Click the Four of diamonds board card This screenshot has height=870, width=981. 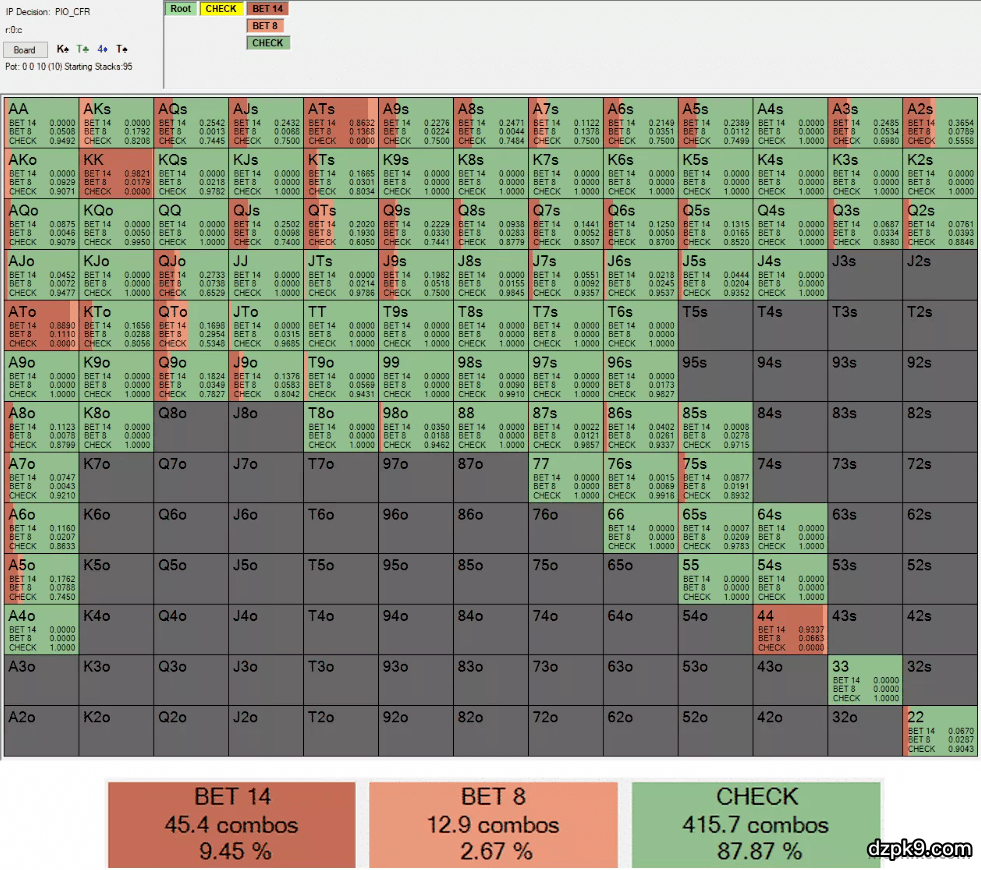pos(102,49)
